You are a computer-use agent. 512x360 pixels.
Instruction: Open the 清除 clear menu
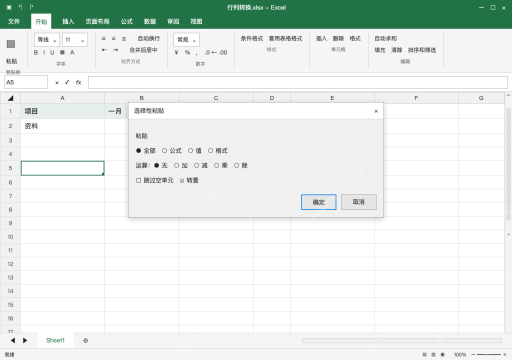click(396, 50)
